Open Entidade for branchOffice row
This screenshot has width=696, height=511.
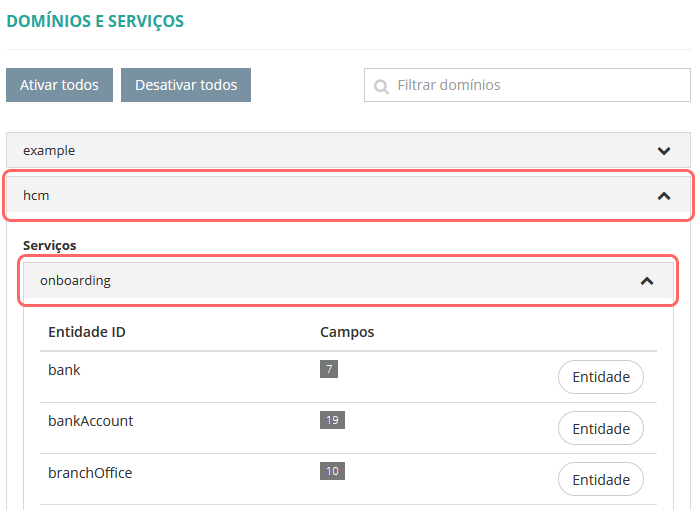click(600, 479)
